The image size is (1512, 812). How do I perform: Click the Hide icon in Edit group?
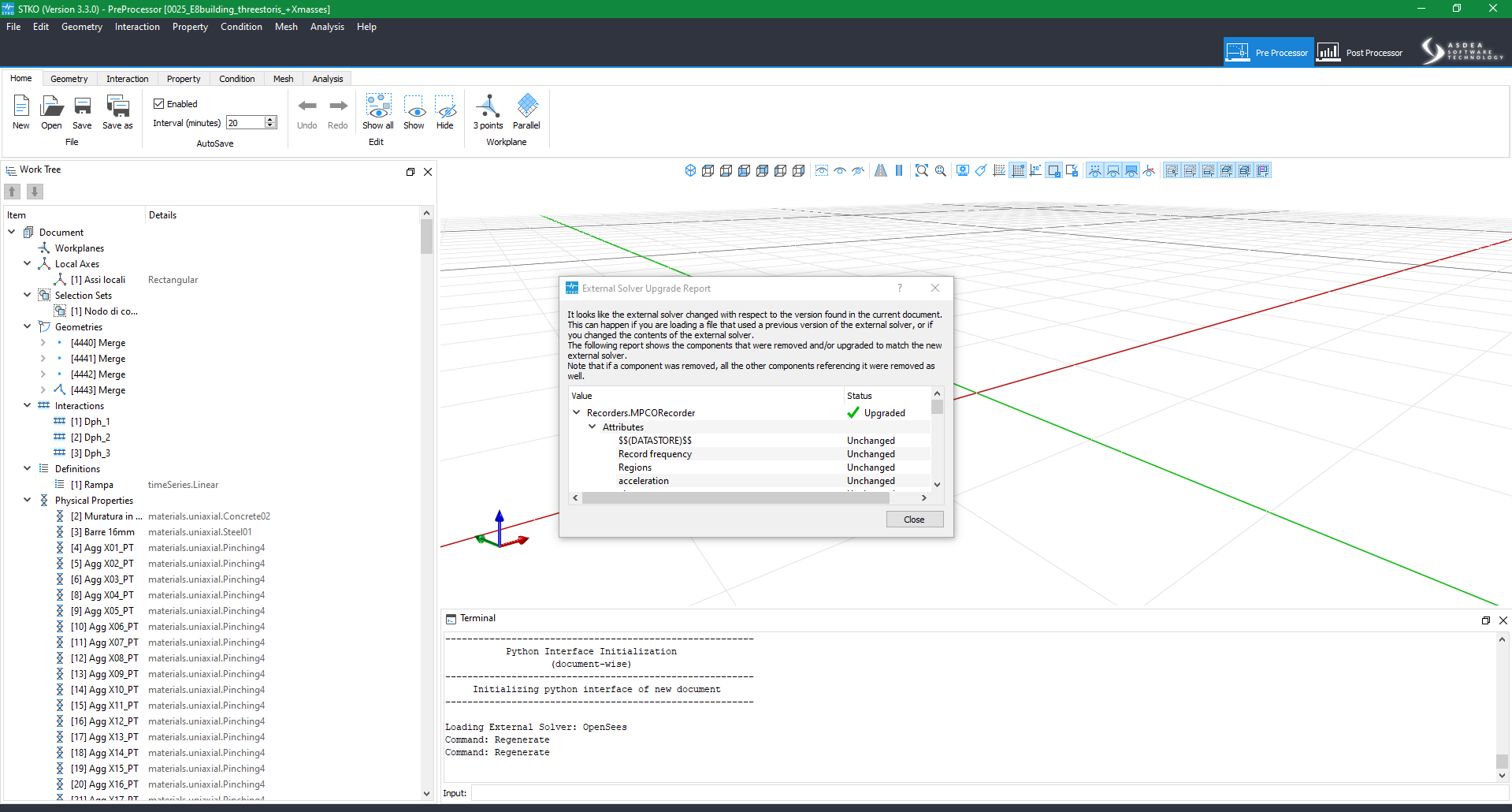(445, 106)
